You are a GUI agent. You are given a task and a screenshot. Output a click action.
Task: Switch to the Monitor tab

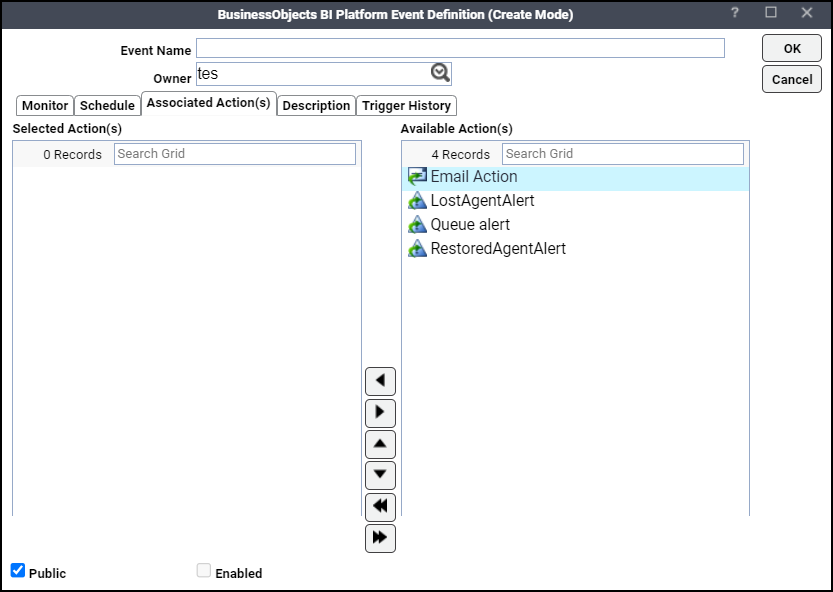pyautogui.click(x=45, y=105)
